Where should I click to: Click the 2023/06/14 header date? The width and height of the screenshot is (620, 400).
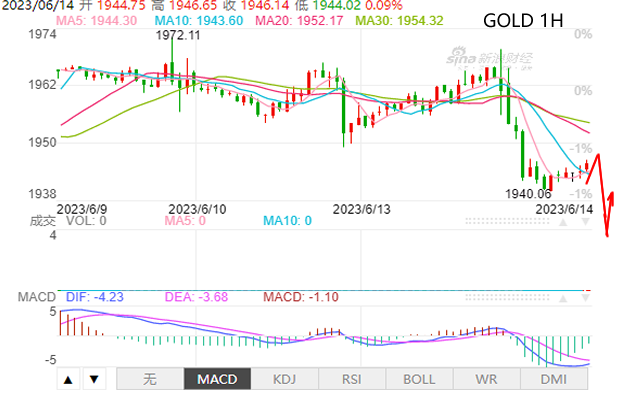pos(38,5)
